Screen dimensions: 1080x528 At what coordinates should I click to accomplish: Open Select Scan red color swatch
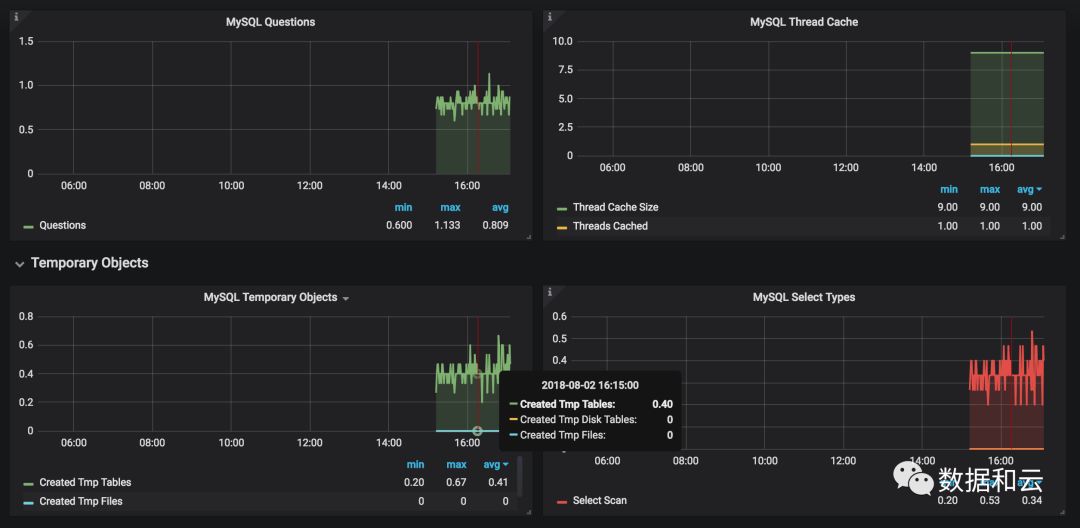561,502
